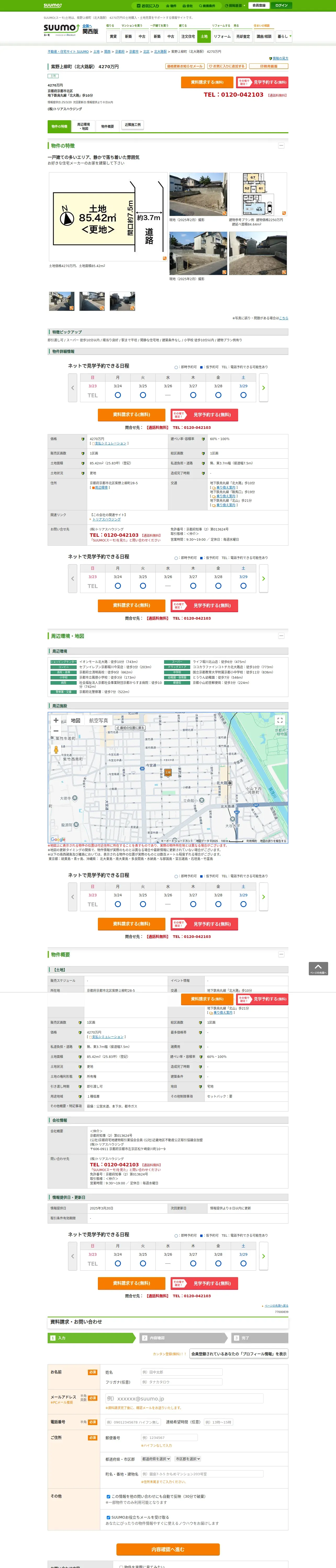Toggle fullscreen map view
This screenshot has height=1568, width=336.
[280, 720]
